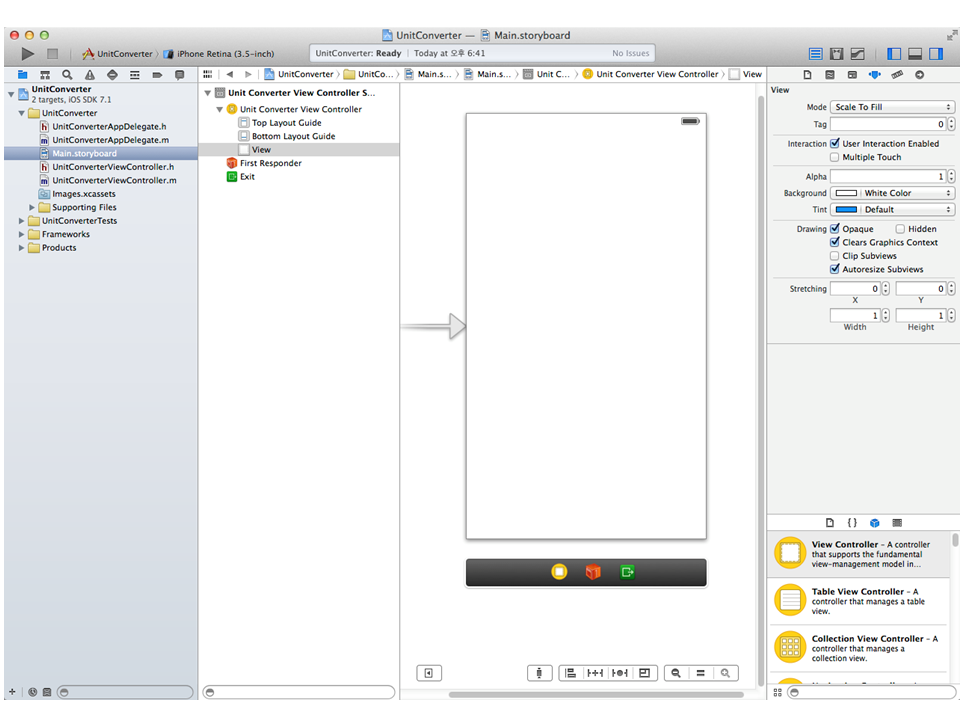The width and height of the screenshot is (960, 720).
Task: Hide the document outline sidebar
Action: (x=428, y=673)
